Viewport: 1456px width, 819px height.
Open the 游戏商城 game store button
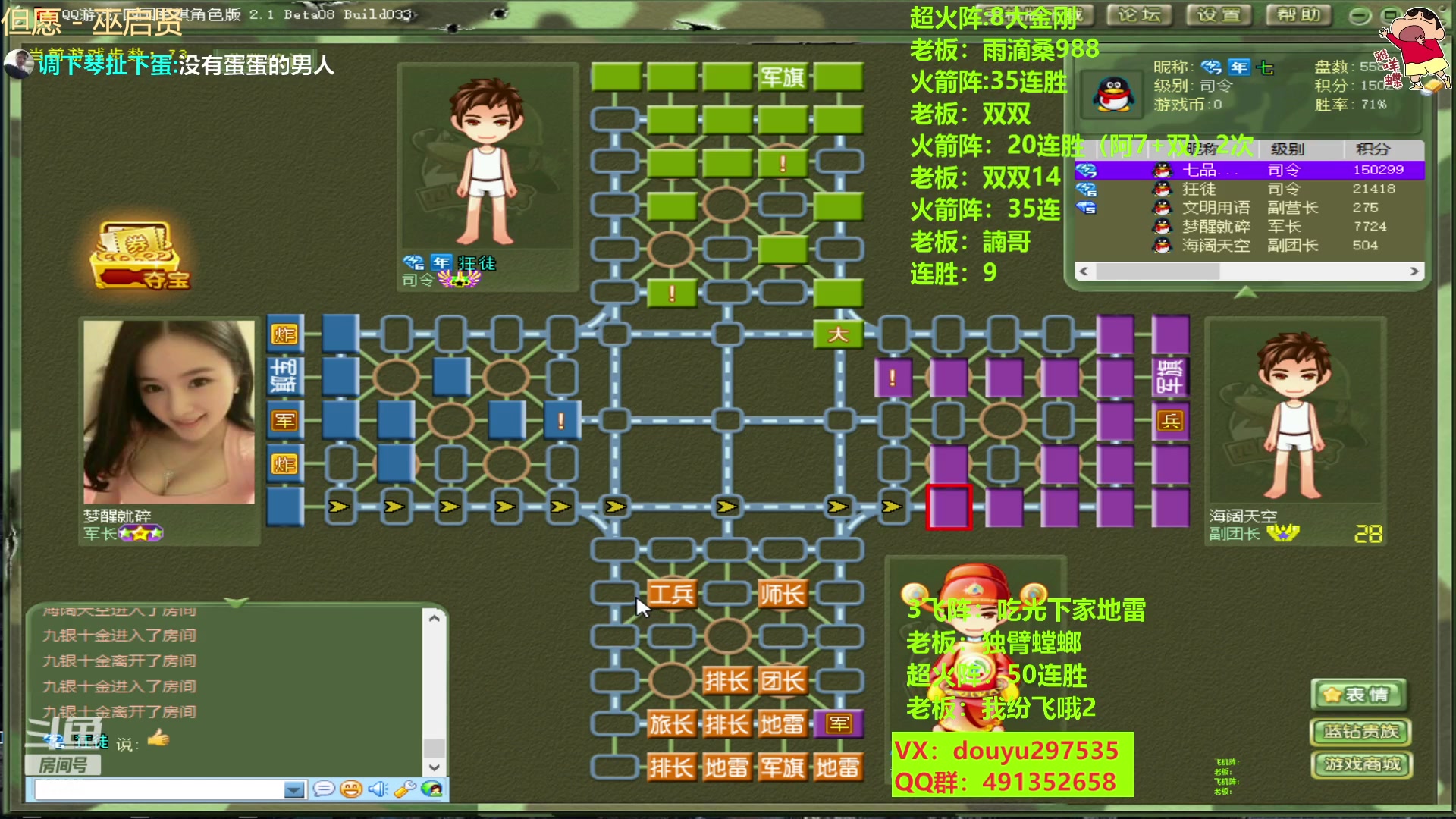[1361, 764]
